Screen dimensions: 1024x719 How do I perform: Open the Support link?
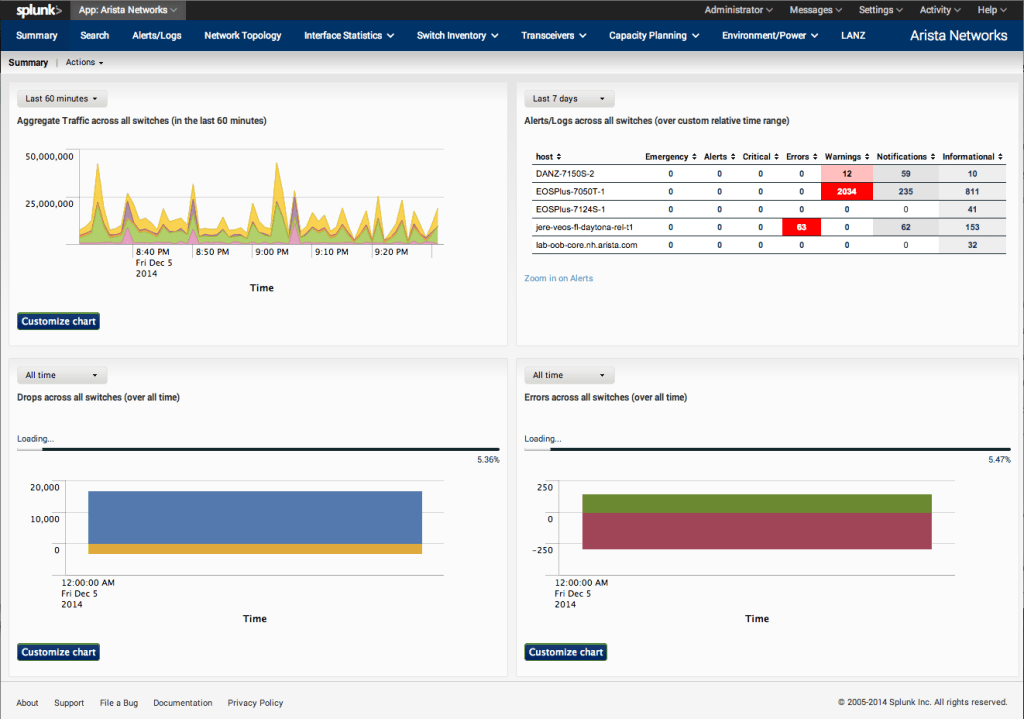tap(69, 703)
